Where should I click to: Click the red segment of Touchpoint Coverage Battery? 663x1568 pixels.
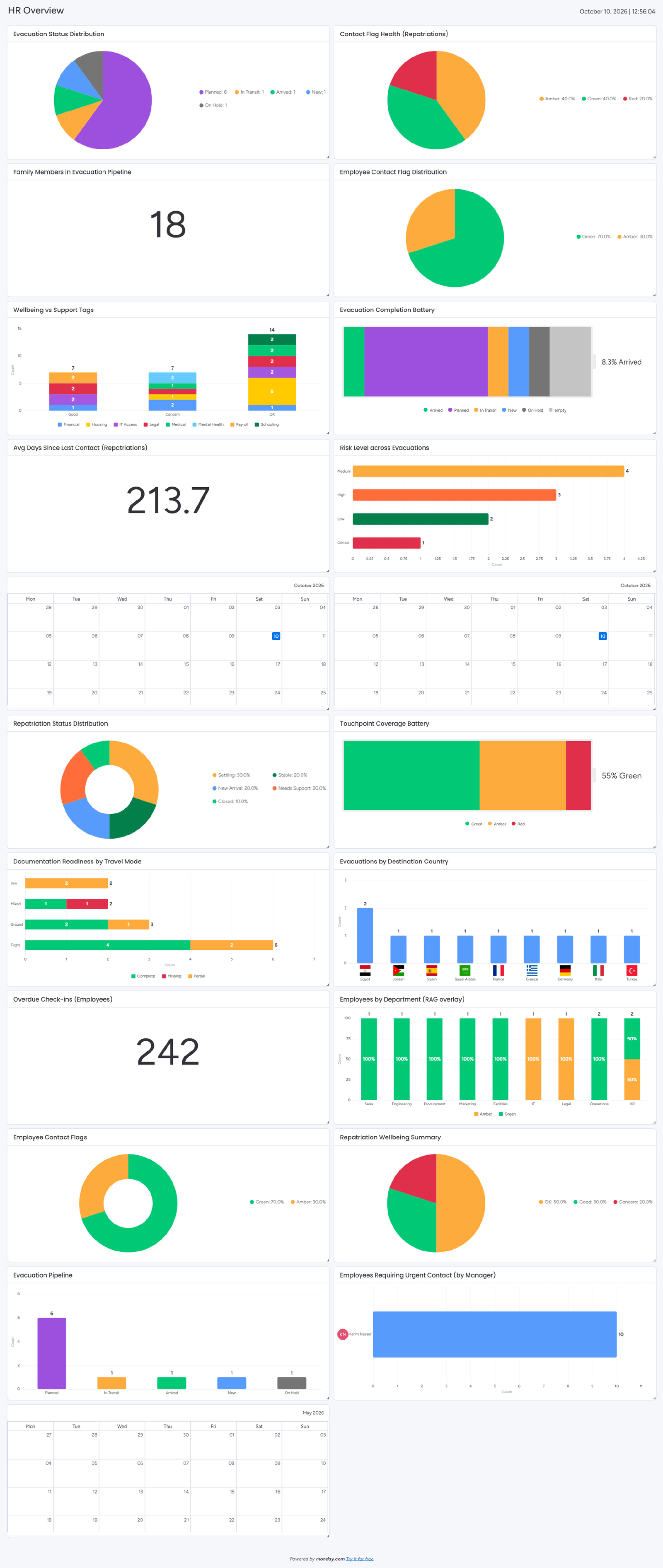coord(578,775)
